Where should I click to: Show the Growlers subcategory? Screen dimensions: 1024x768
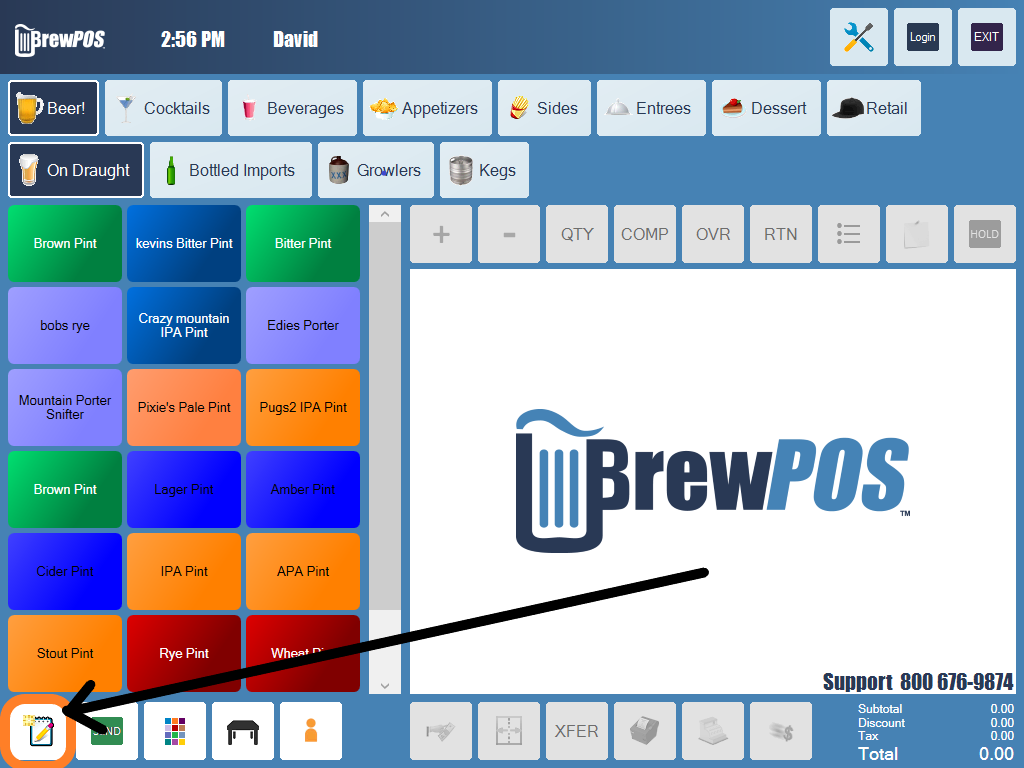[376, 170]
